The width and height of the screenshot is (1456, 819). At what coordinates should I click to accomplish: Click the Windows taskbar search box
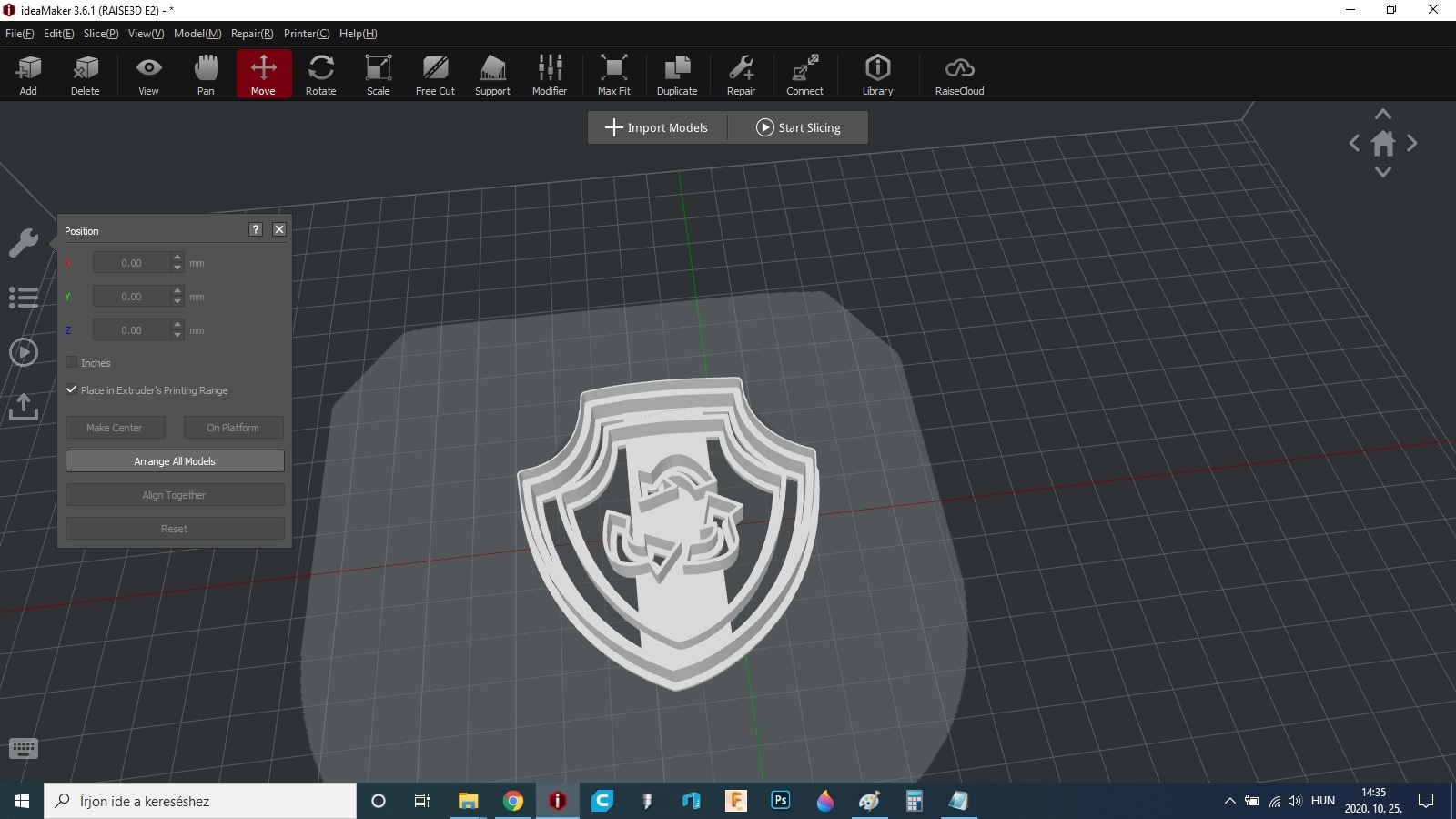coord(200,801)
